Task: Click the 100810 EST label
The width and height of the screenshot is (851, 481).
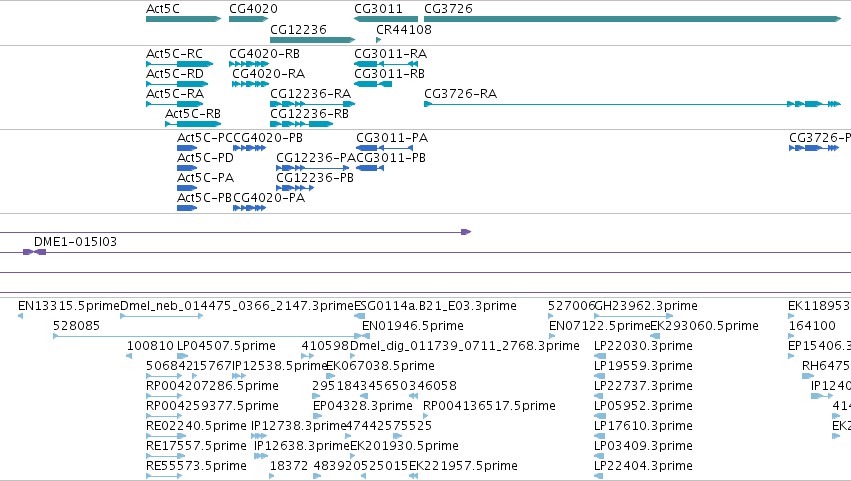Action: pyautogui.click(x=150, y=346)
